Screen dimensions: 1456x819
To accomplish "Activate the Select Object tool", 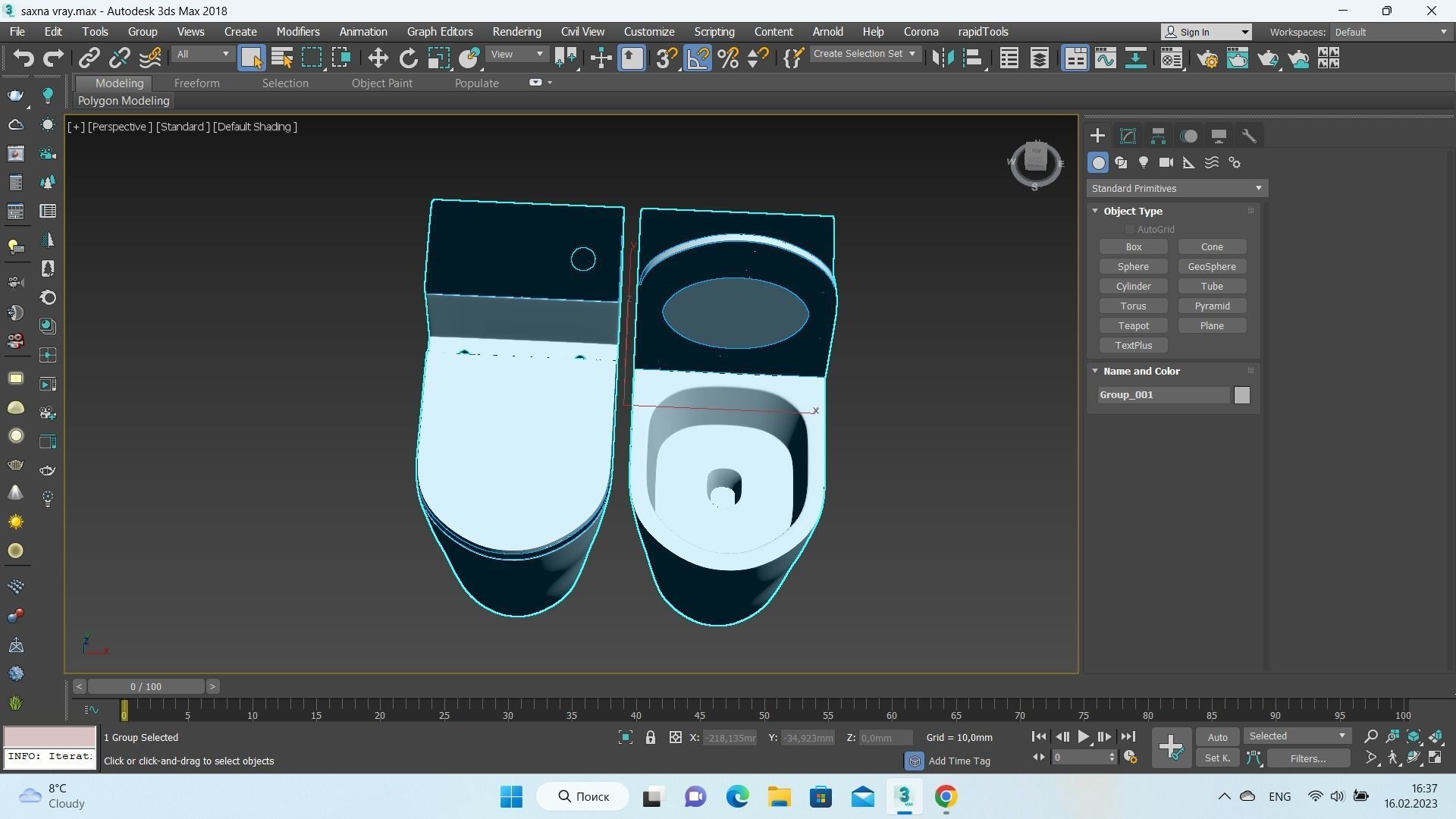I will coord(251,58).
